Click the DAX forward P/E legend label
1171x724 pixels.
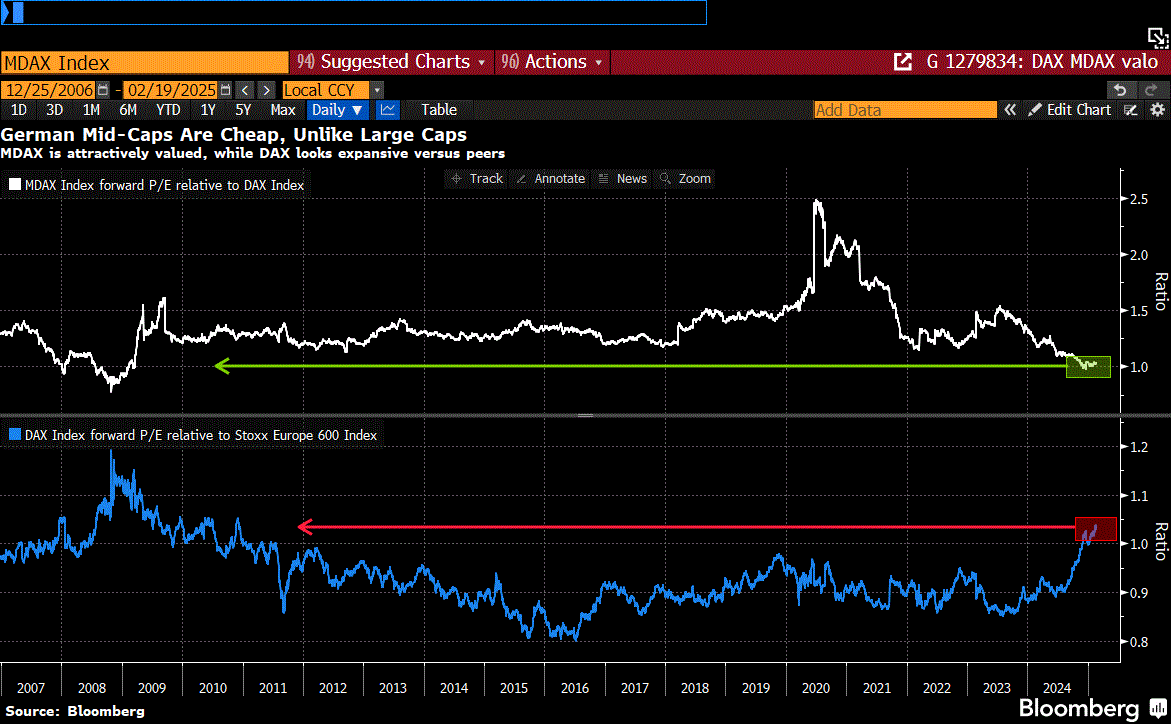pyautogui.click(x=201, y=435)
